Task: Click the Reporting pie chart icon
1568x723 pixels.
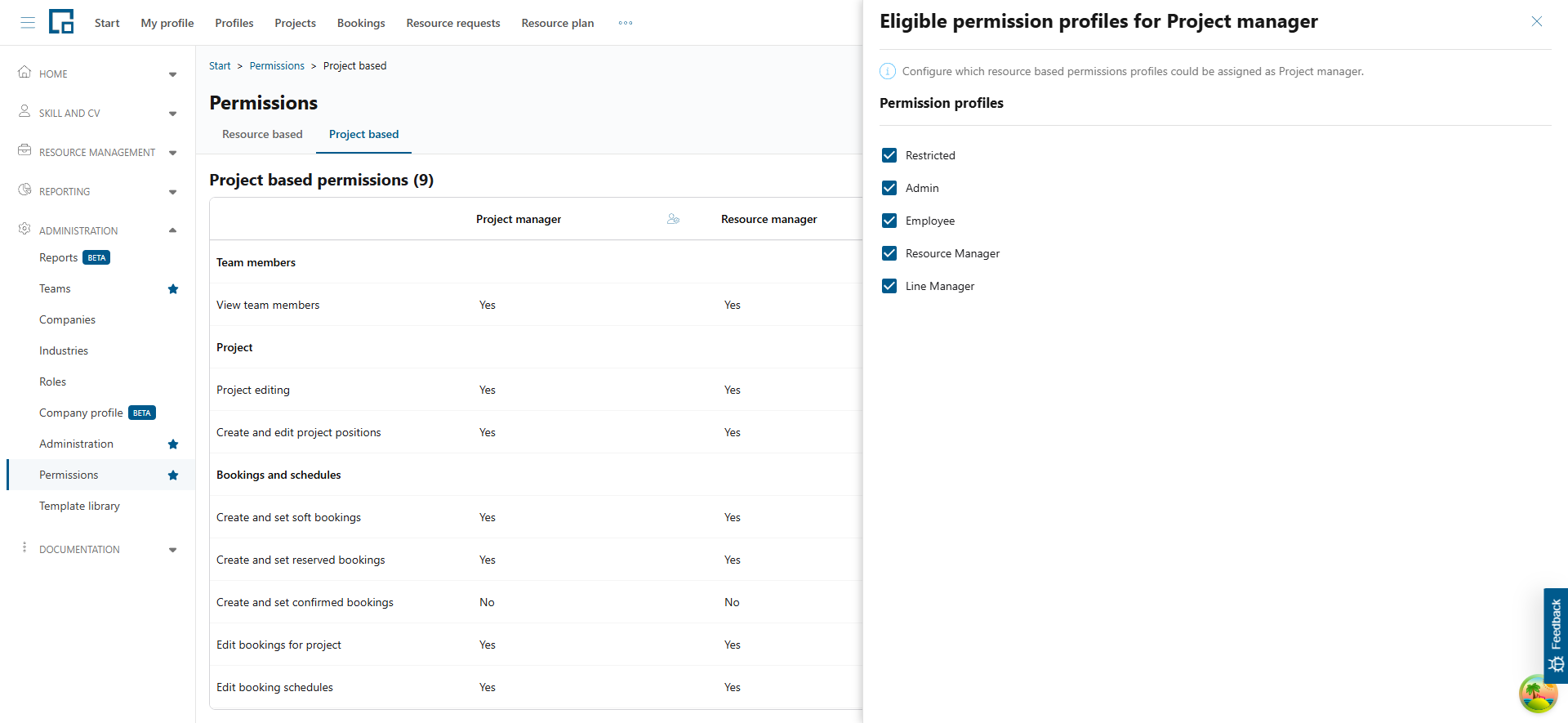Action: [24, 190]
